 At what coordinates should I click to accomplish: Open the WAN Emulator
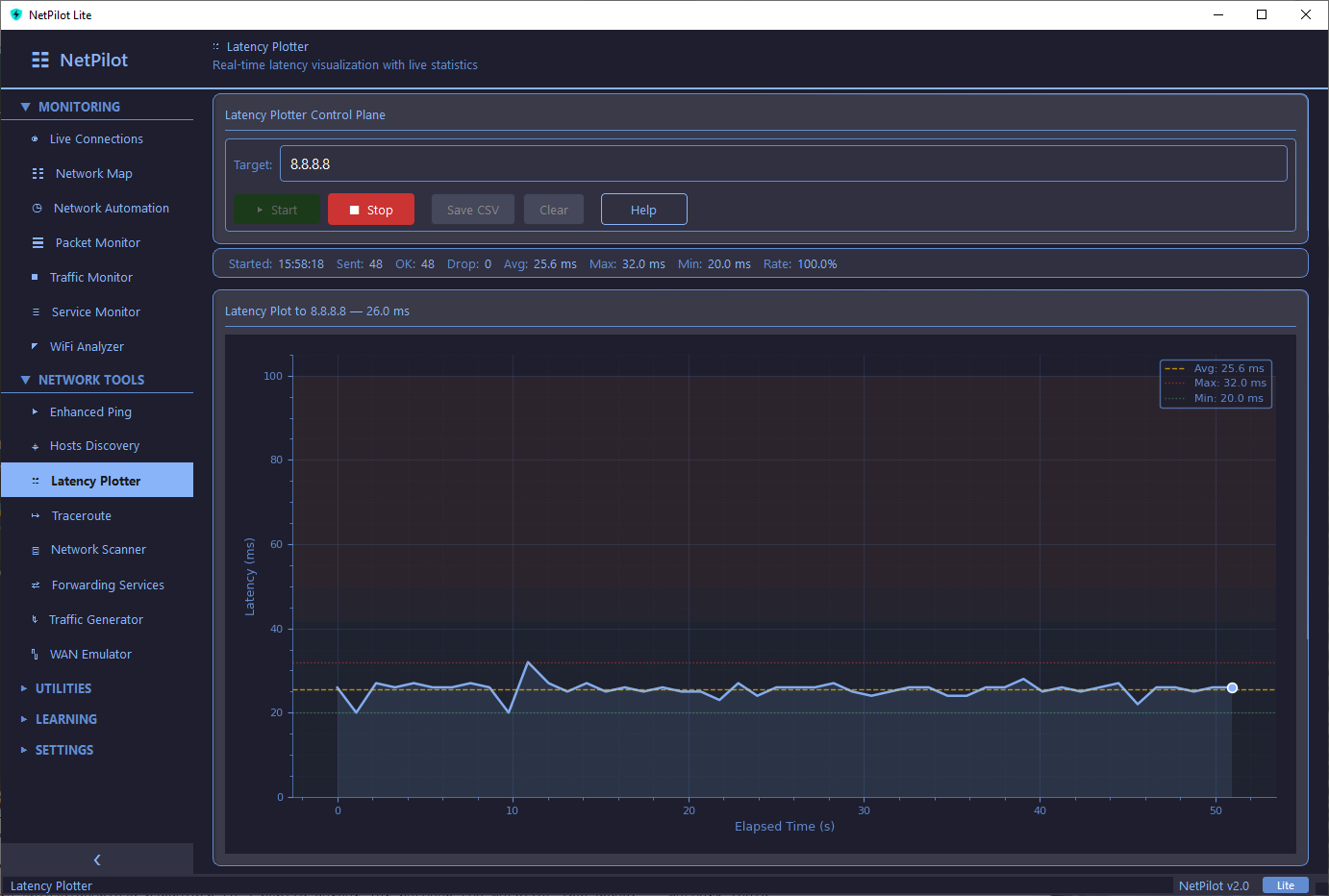point(89,654)
